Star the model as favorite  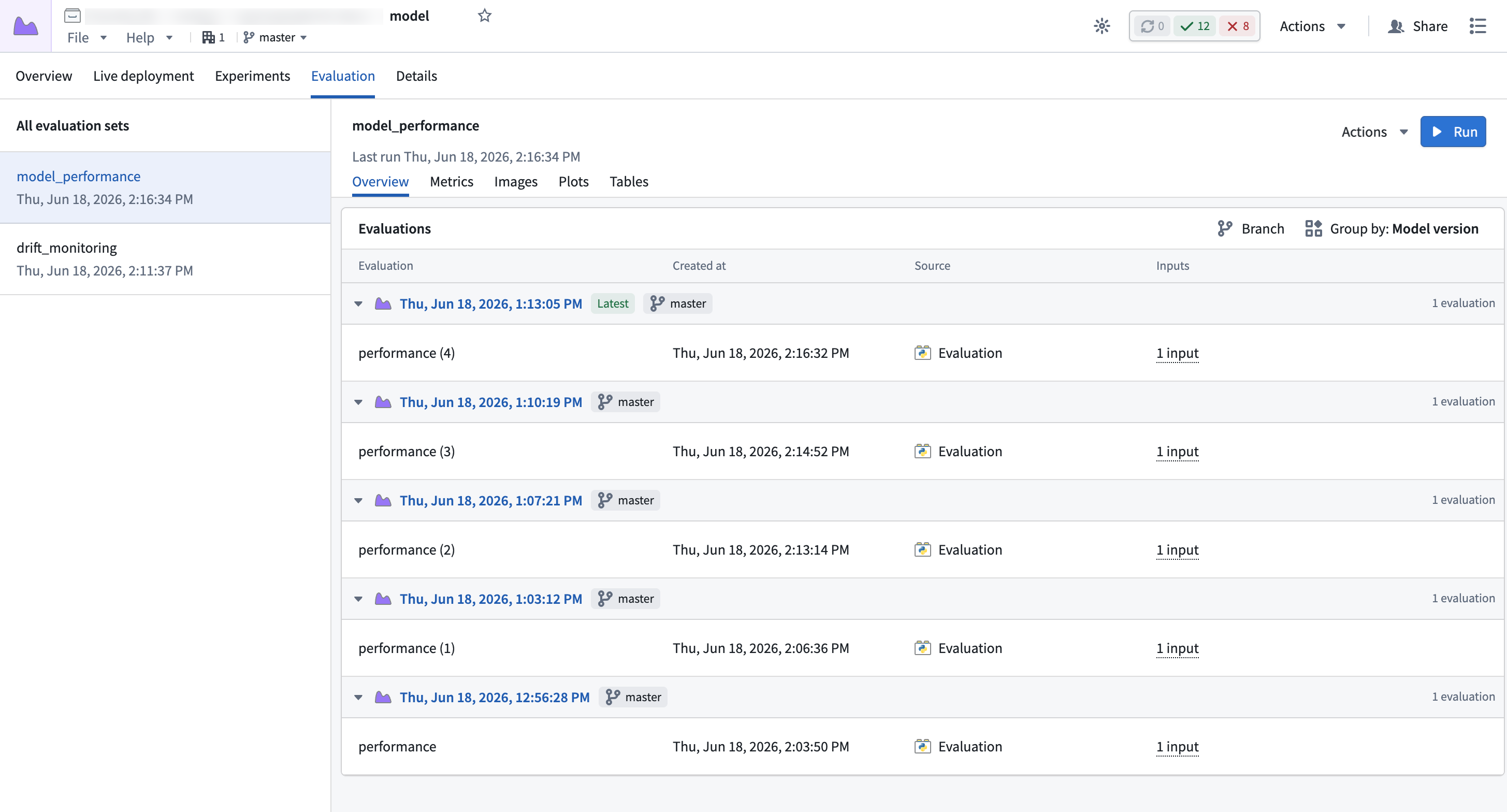[484, 15]
